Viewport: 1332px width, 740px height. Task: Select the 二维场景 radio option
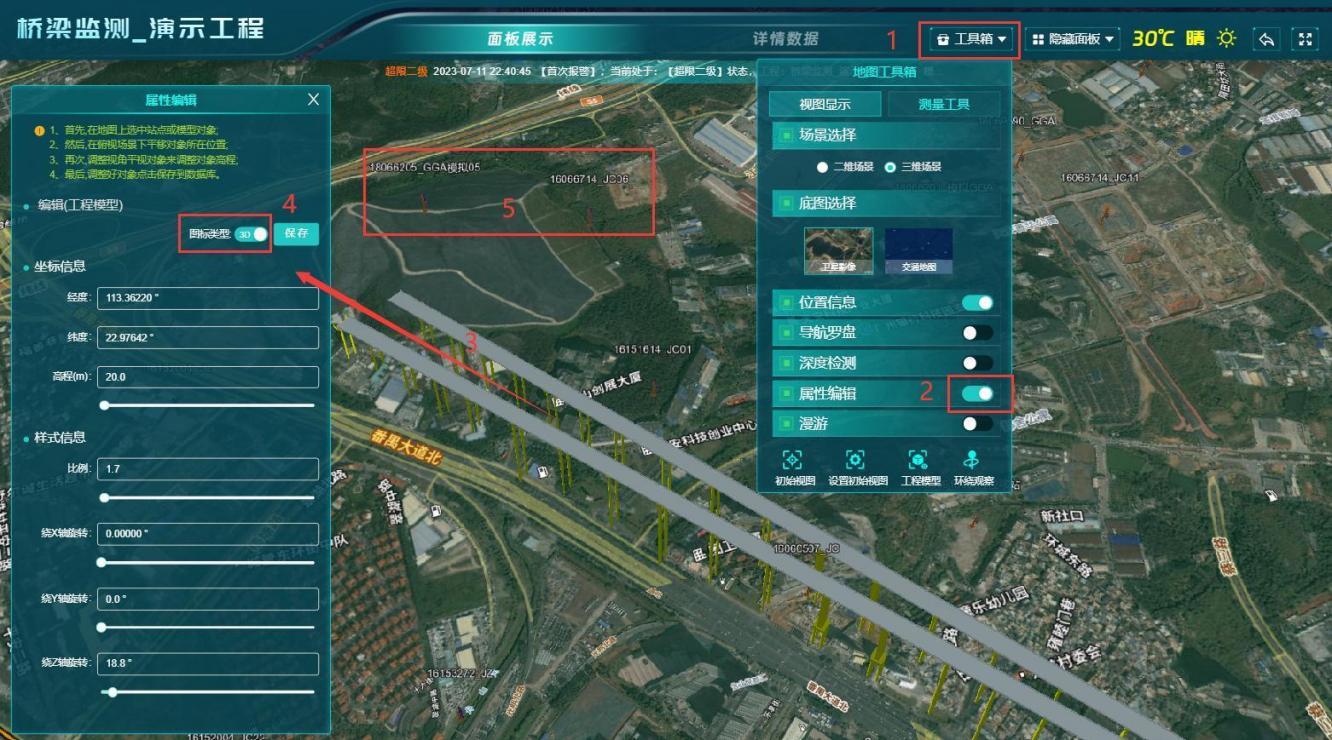[823, 167]
